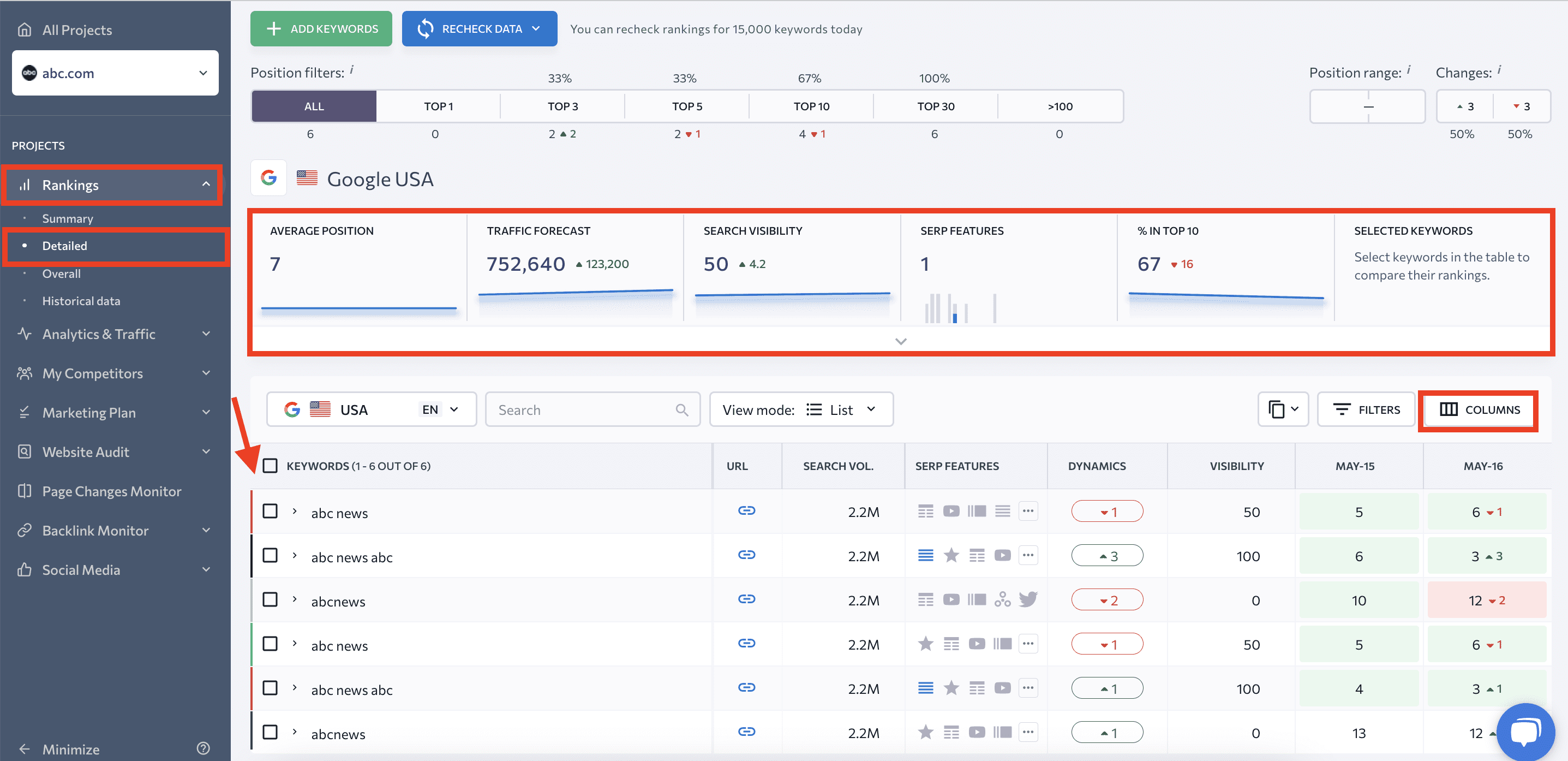The height and width of the screenshot is (761, 1568).
Task: Open the Filters button
Action: click(x=1366, y=409)
